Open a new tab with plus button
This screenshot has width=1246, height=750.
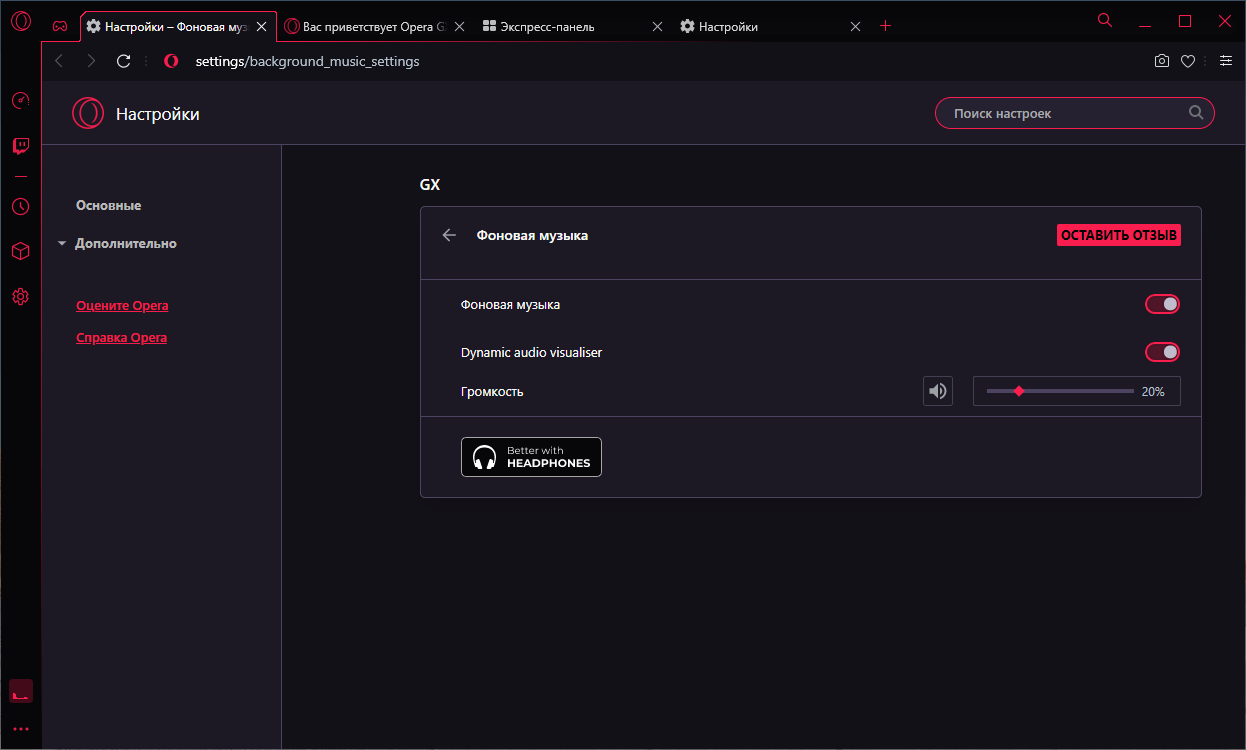click(x=885, y=26)
